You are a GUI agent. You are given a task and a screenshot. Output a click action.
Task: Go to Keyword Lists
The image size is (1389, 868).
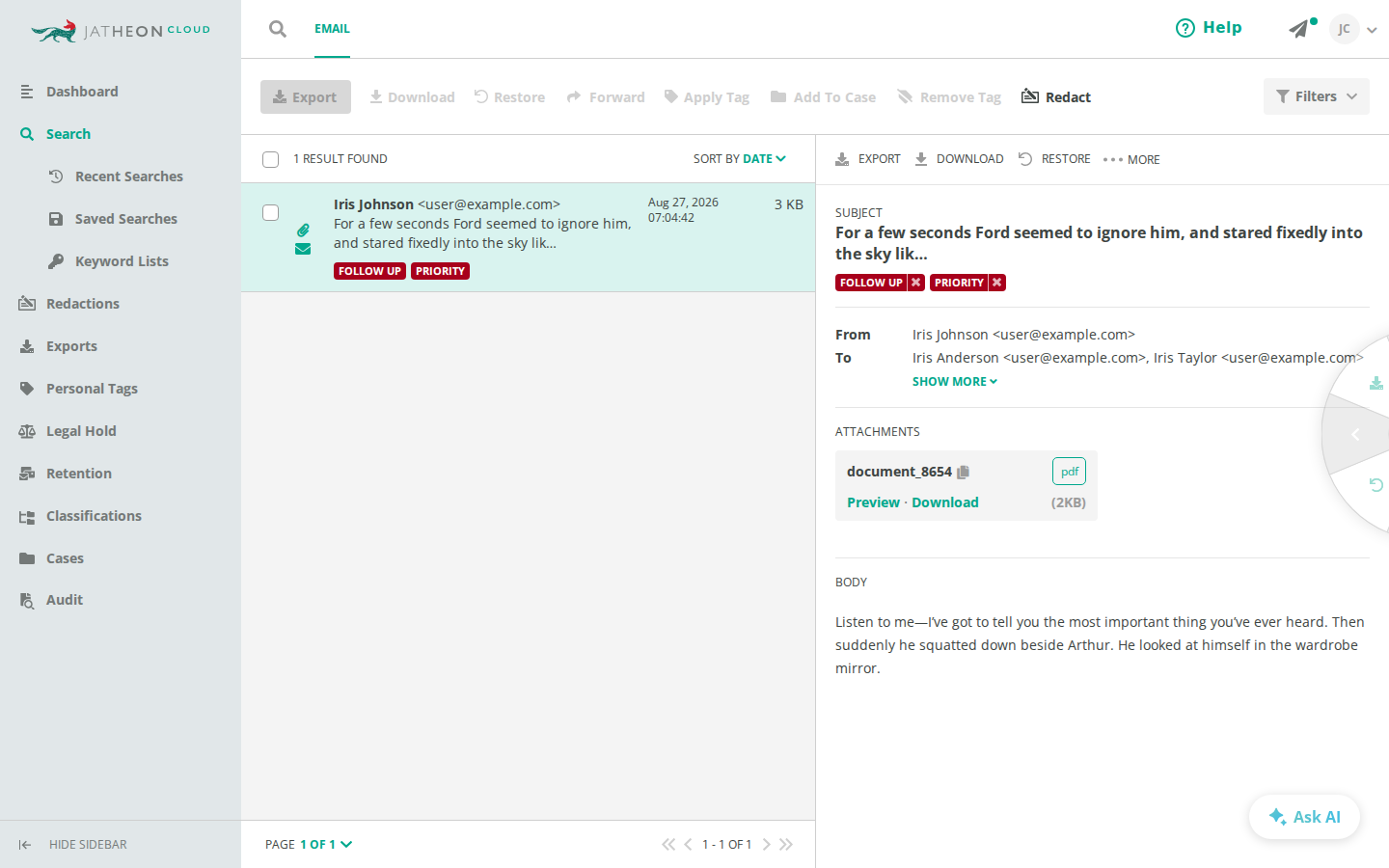122,261
